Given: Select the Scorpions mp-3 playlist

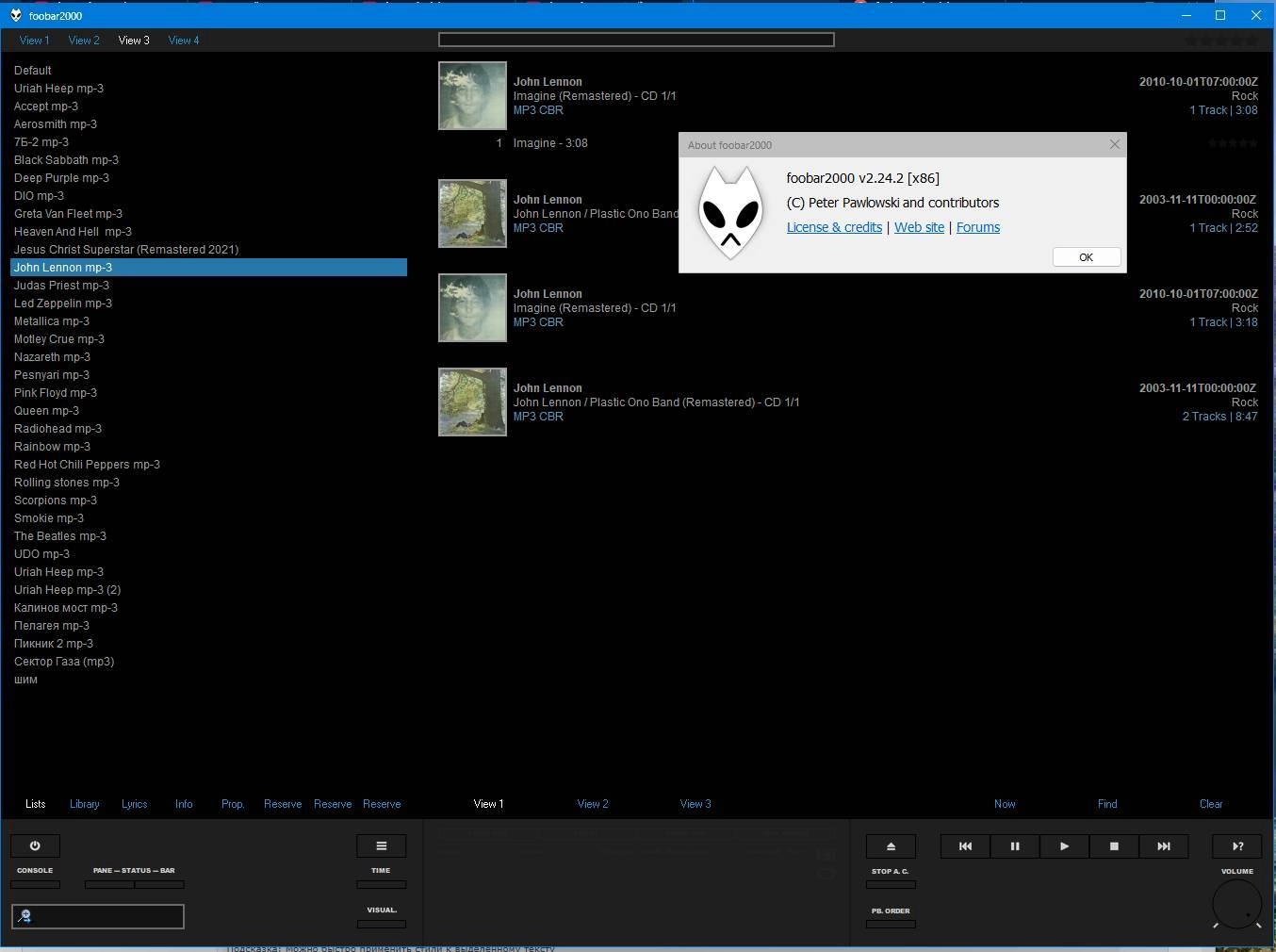Looking at the screenshot, I should (208, 501).
